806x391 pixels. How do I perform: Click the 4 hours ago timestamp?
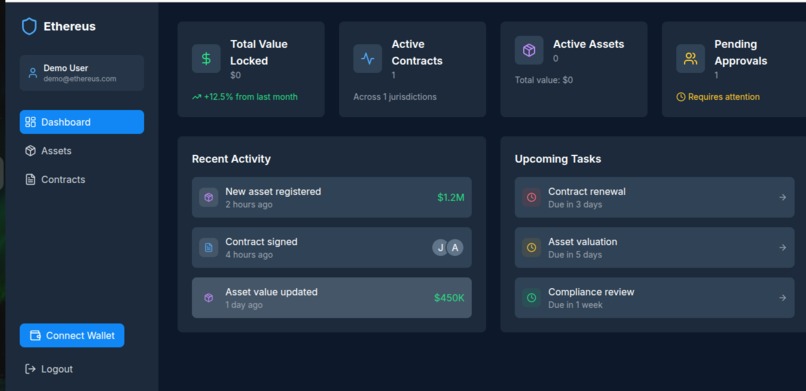tap(249, 255)
